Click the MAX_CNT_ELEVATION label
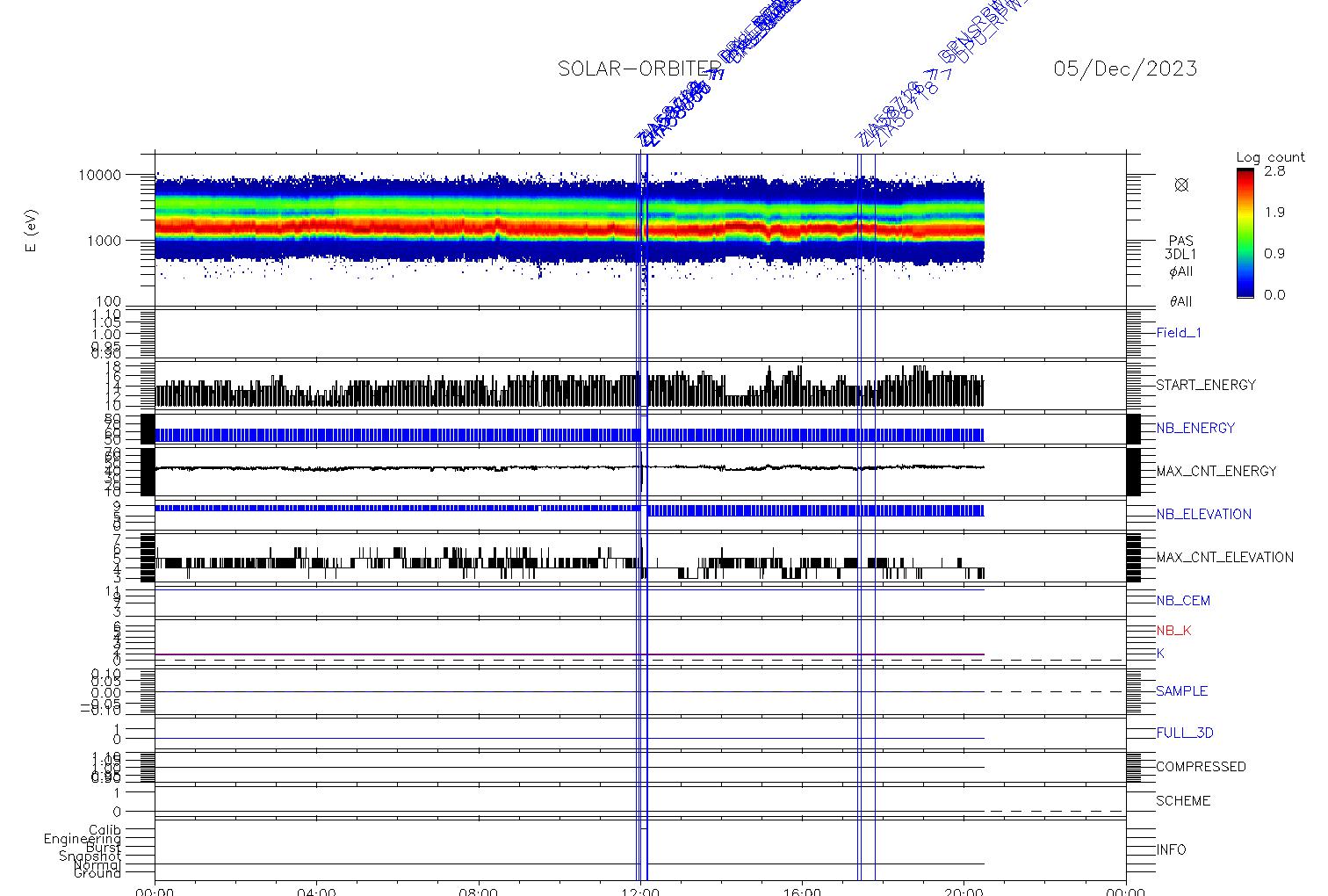 (1224, 557)
